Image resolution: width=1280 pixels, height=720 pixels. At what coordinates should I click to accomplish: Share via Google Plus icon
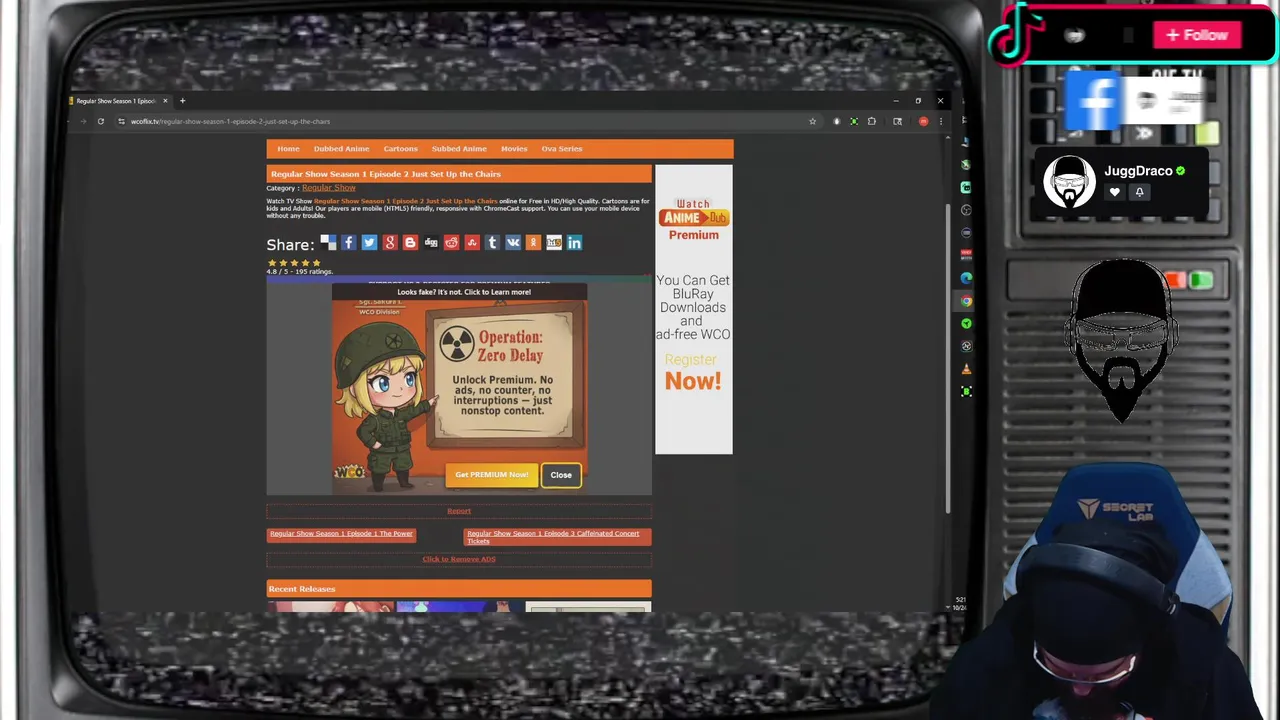pyautogui.click(x=390, y=243)
